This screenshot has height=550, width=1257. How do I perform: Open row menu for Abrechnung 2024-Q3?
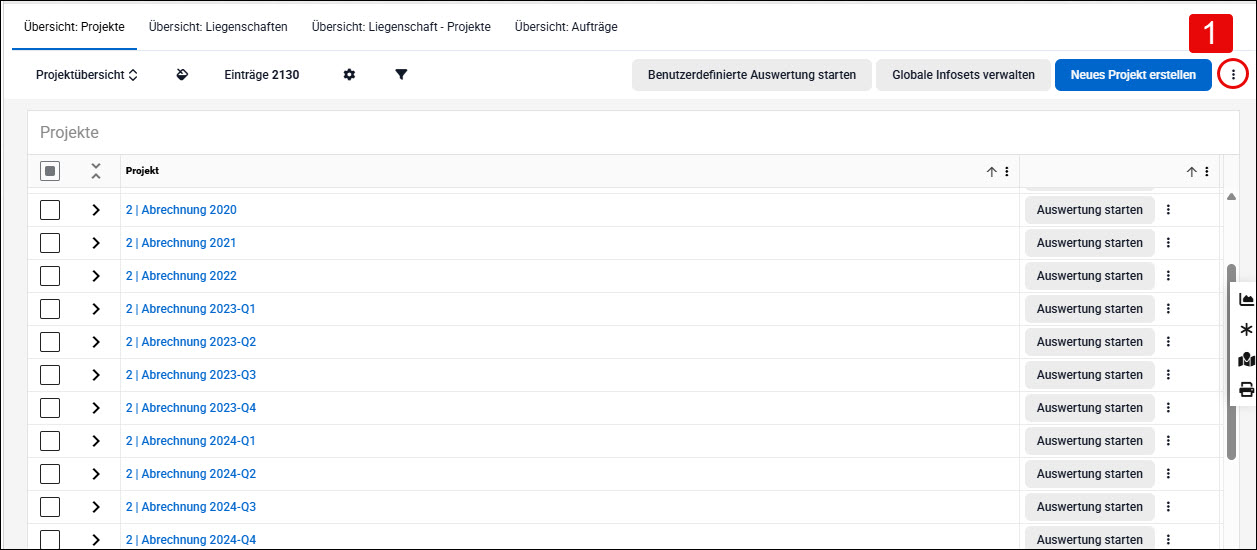click(x=1168, y=507)
